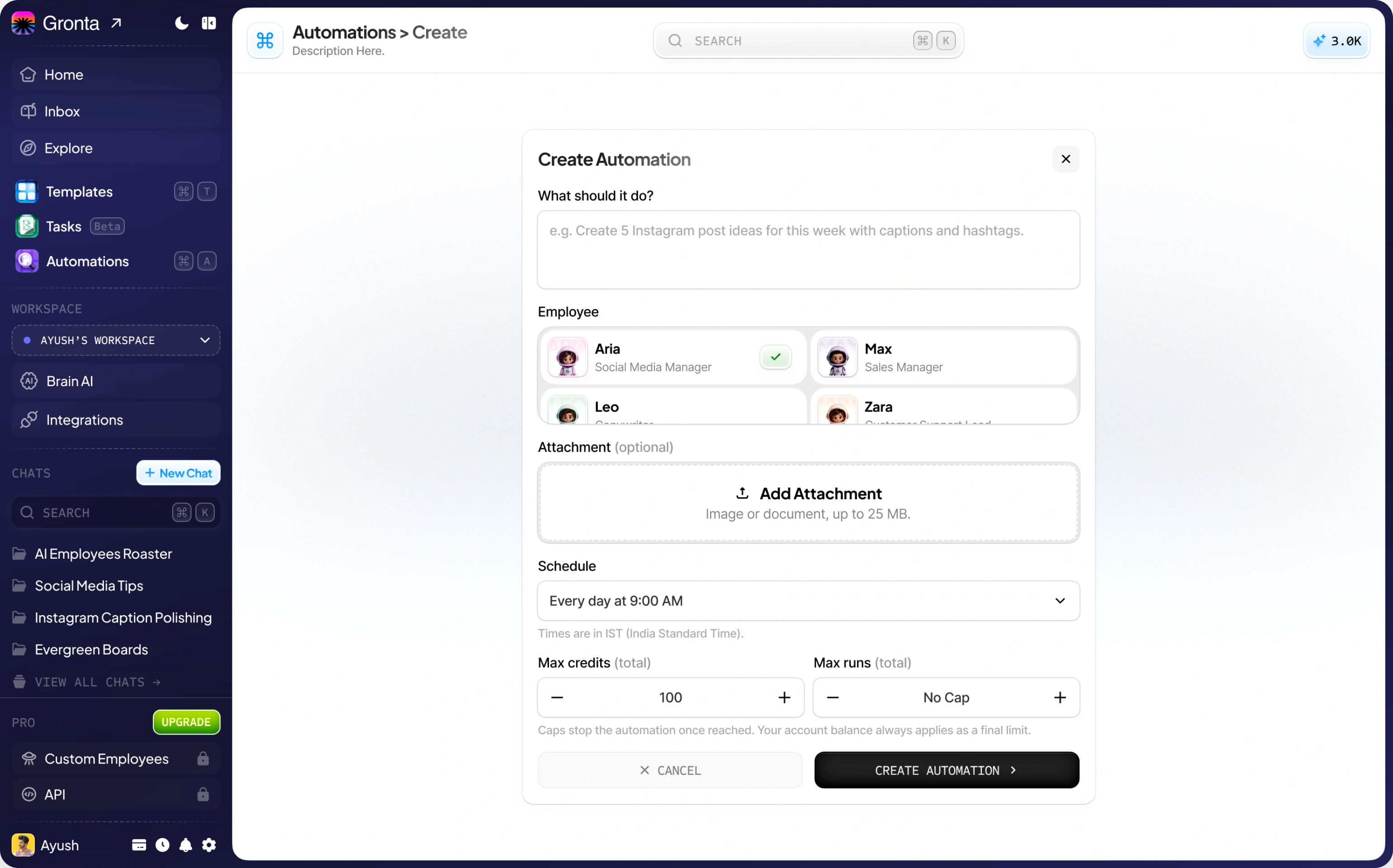1393x868 pixels.
Task: Expand Ayush's Workspace dropdown
Action: coord(116,340)
